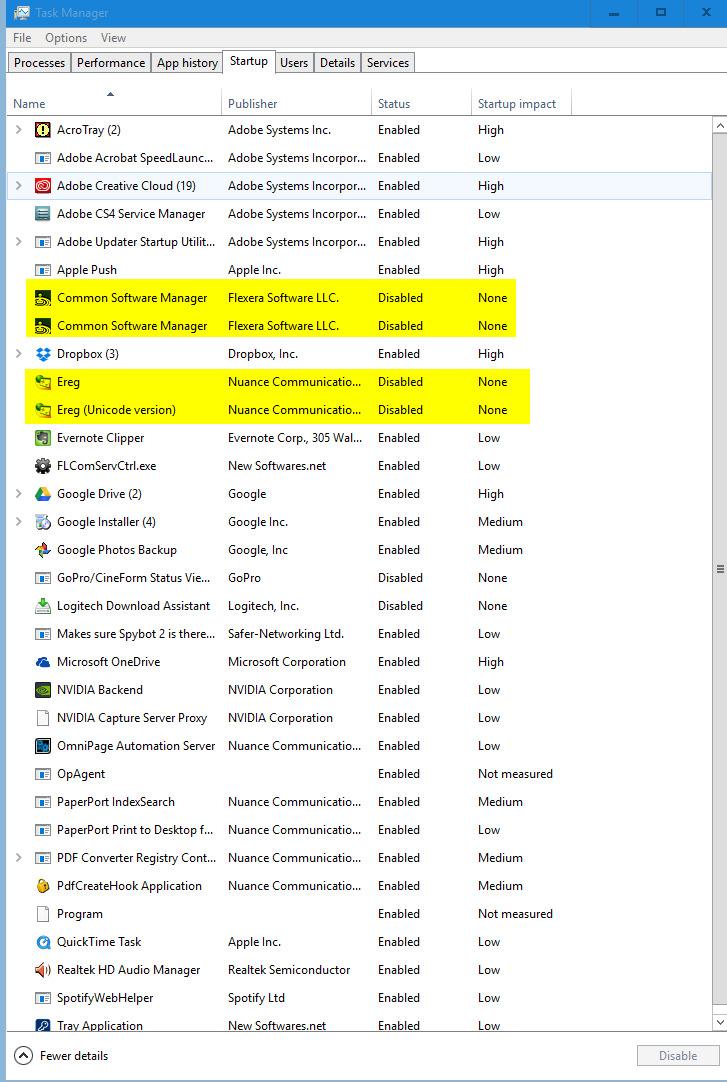727x1082 pixels.
Task: Click the SpotifyWebHelper icon
Action: (43, 998)
